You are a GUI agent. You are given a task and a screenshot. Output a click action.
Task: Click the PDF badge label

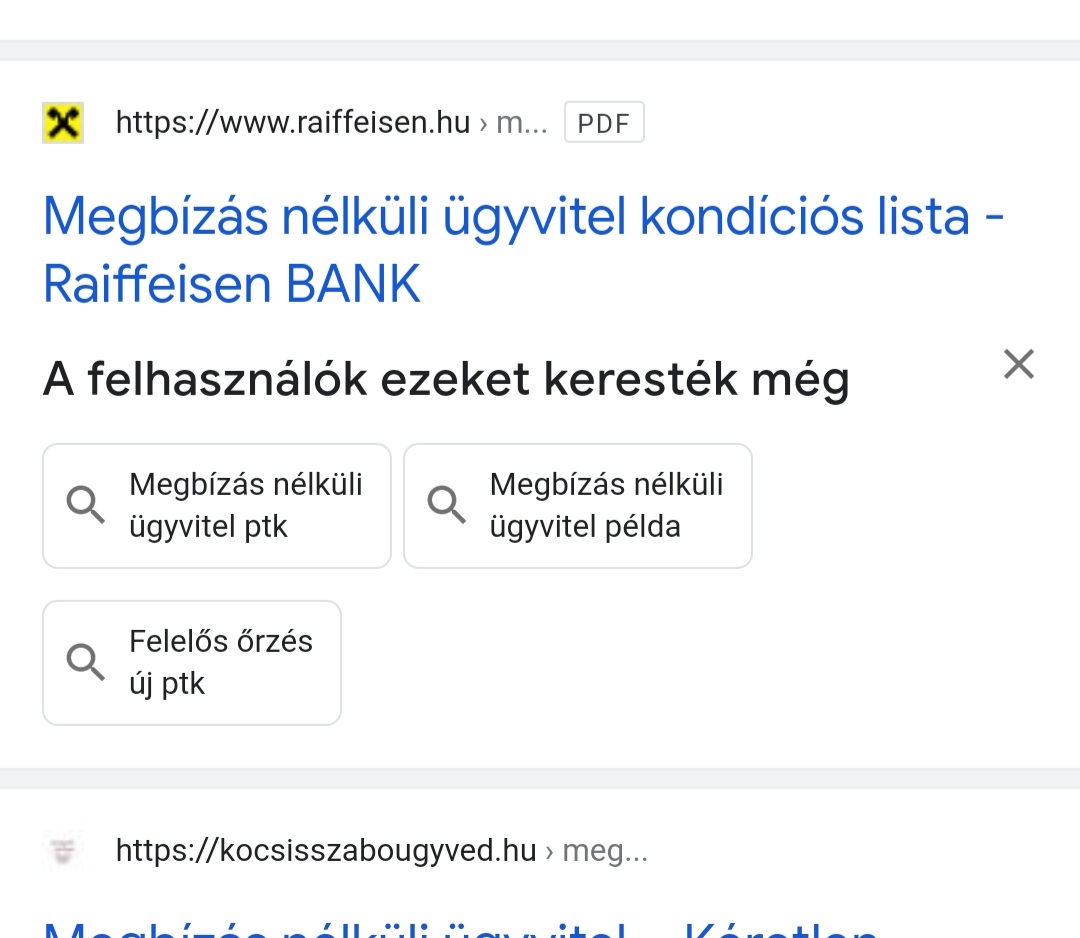pos(604,123)
